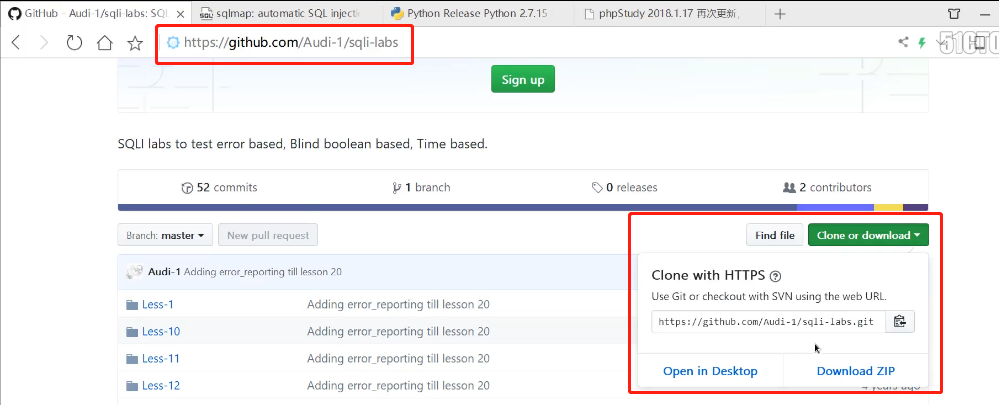Screen dimensions: 999x405
Task: Click the Download ZIP link
Action: pos(856,371)
